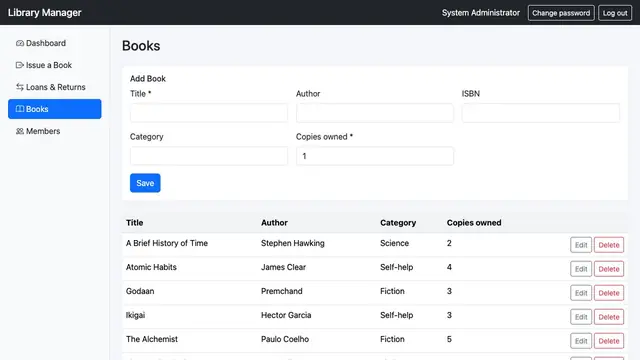
Task: Click the Copies owned column header
Action: [474, 223]
